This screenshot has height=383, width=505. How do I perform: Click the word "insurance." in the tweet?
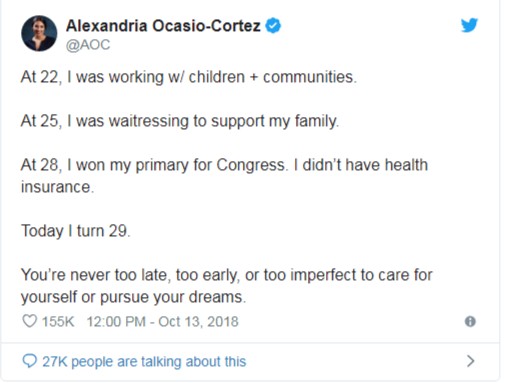(x=57, y=187)
